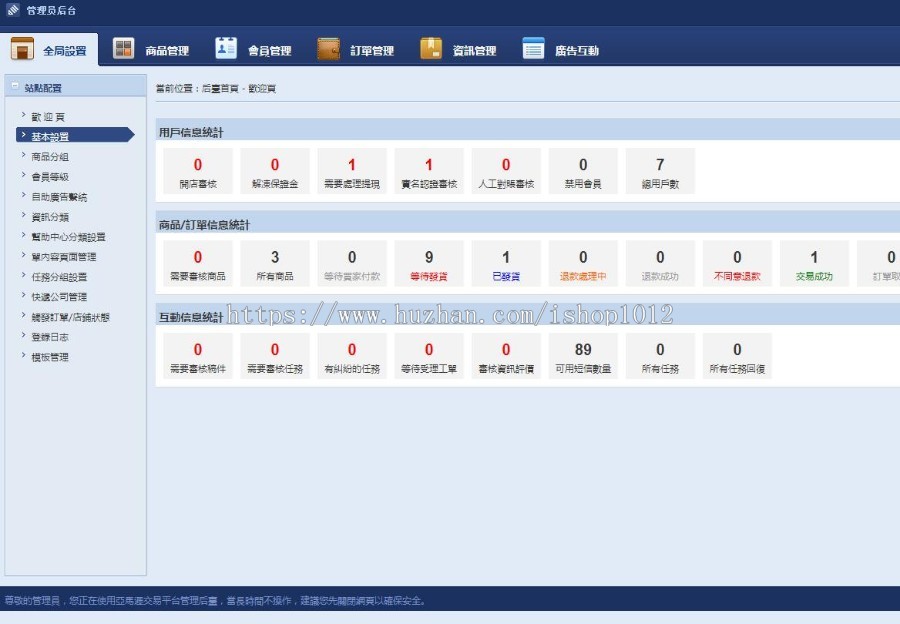
Task: Click the 管理员后台 logo icon
Action: click(x=13, y=9)
